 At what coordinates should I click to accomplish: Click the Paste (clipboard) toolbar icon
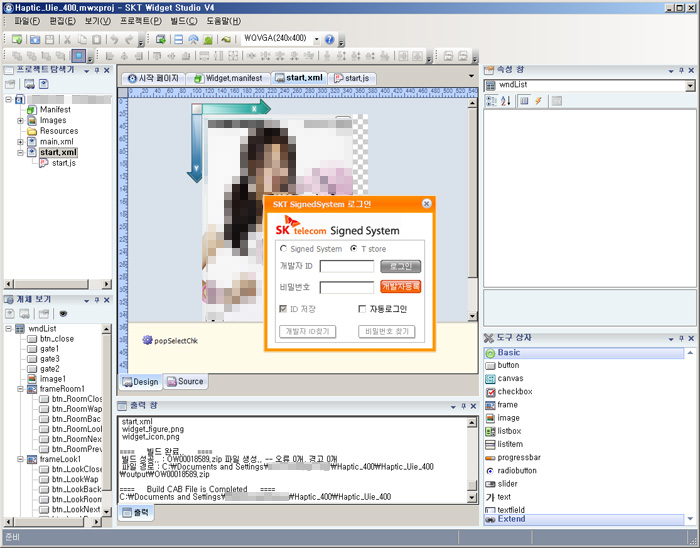[x=96, y=39]
